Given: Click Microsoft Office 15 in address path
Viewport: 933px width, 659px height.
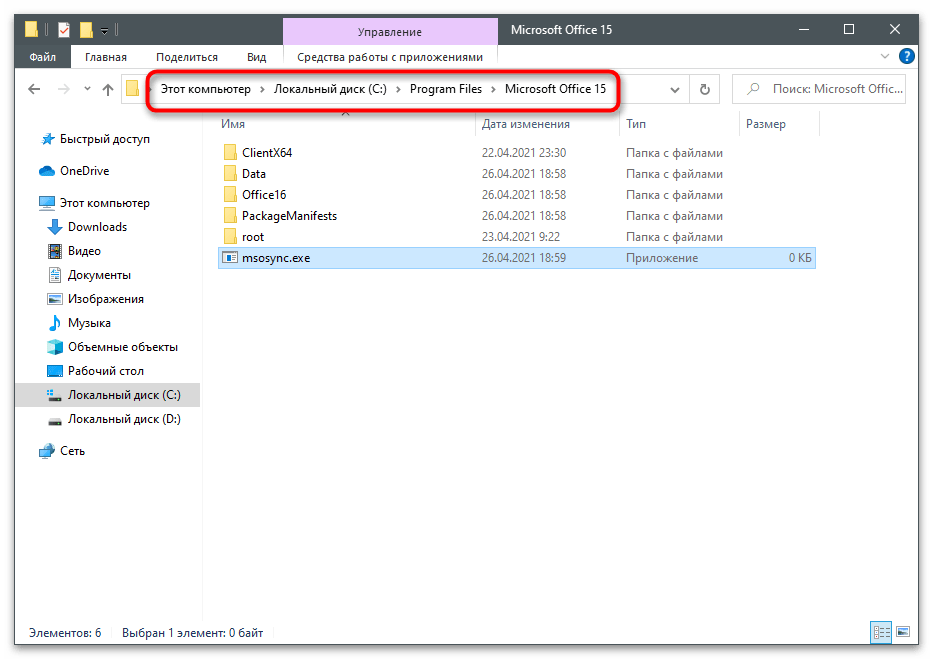Looking at the screenshot, I should coord(555,89).
